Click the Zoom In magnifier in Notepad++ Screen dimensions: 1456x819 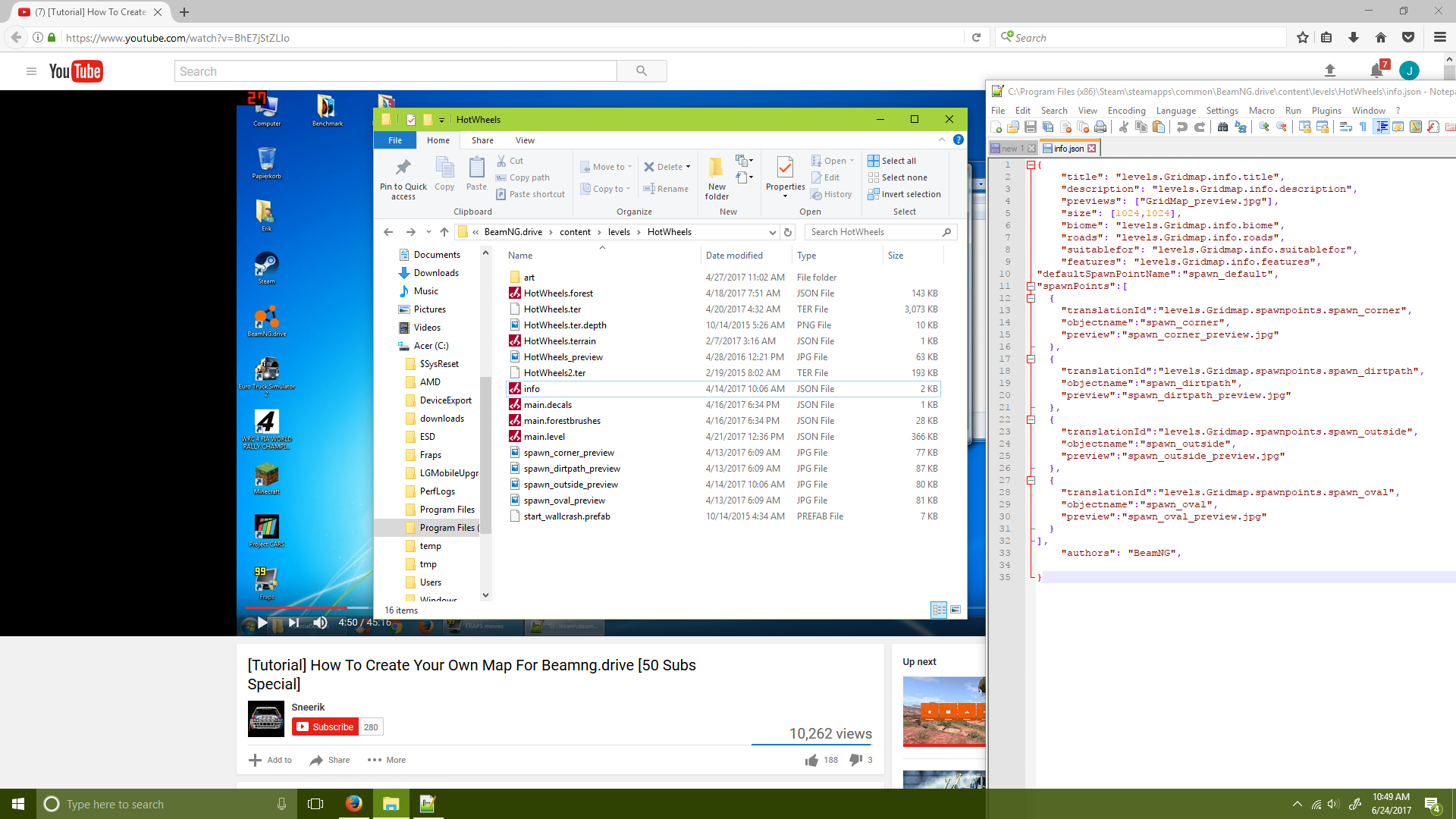[x=1264, y=127]
